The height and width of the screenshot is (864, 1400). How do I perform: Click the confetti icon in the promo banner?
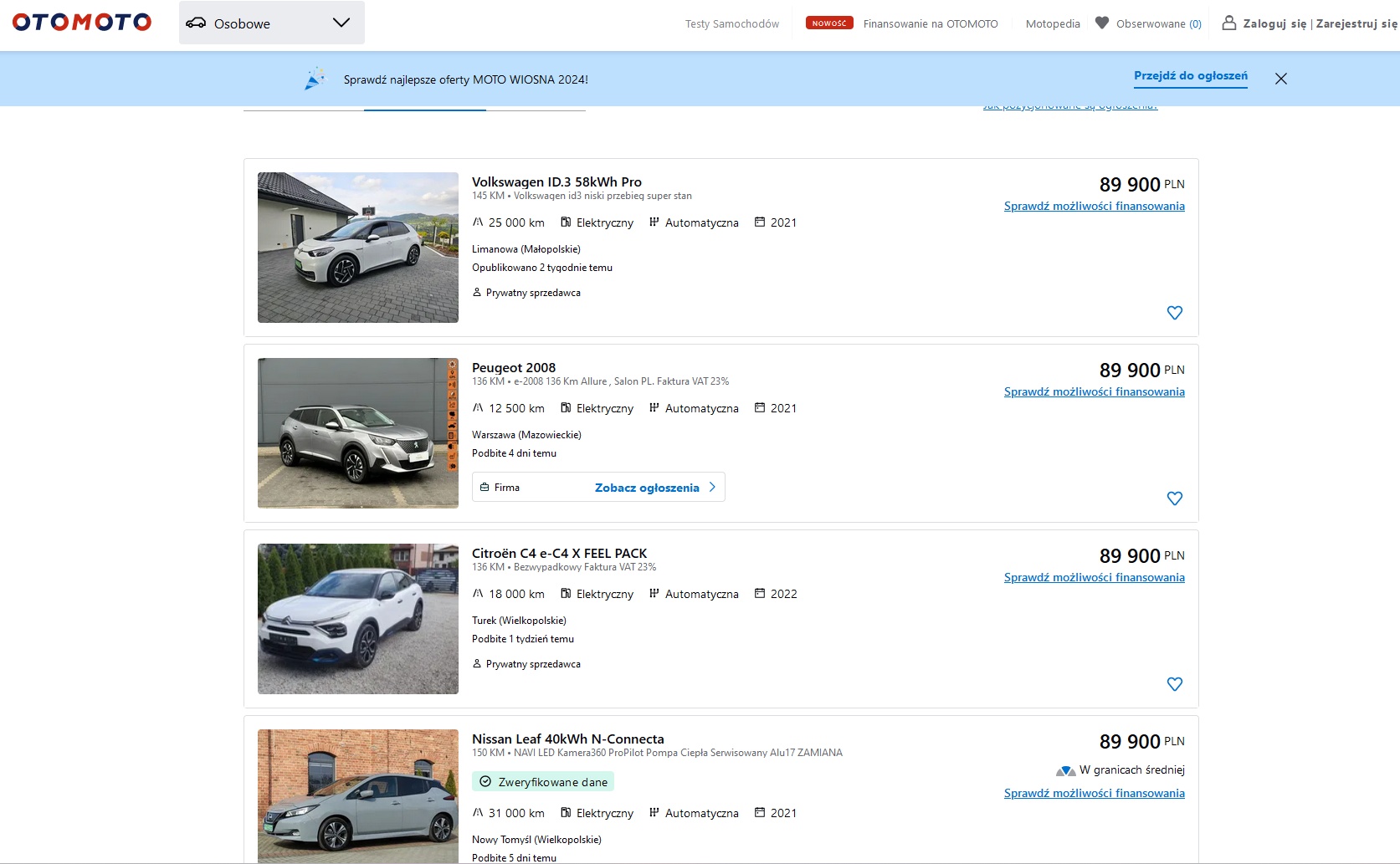tap(315, 79)
